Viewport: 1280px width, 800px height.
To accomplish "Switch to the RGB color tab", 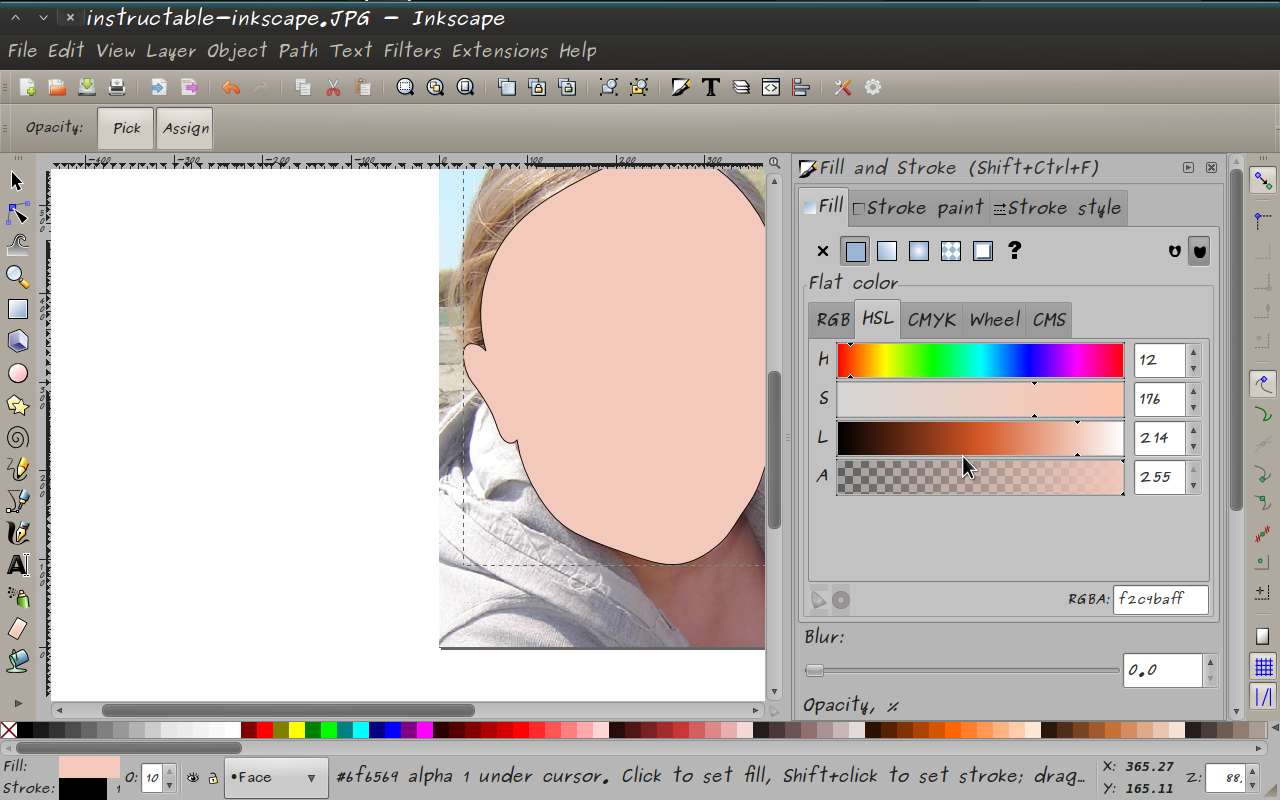I will tap(832, 320).
